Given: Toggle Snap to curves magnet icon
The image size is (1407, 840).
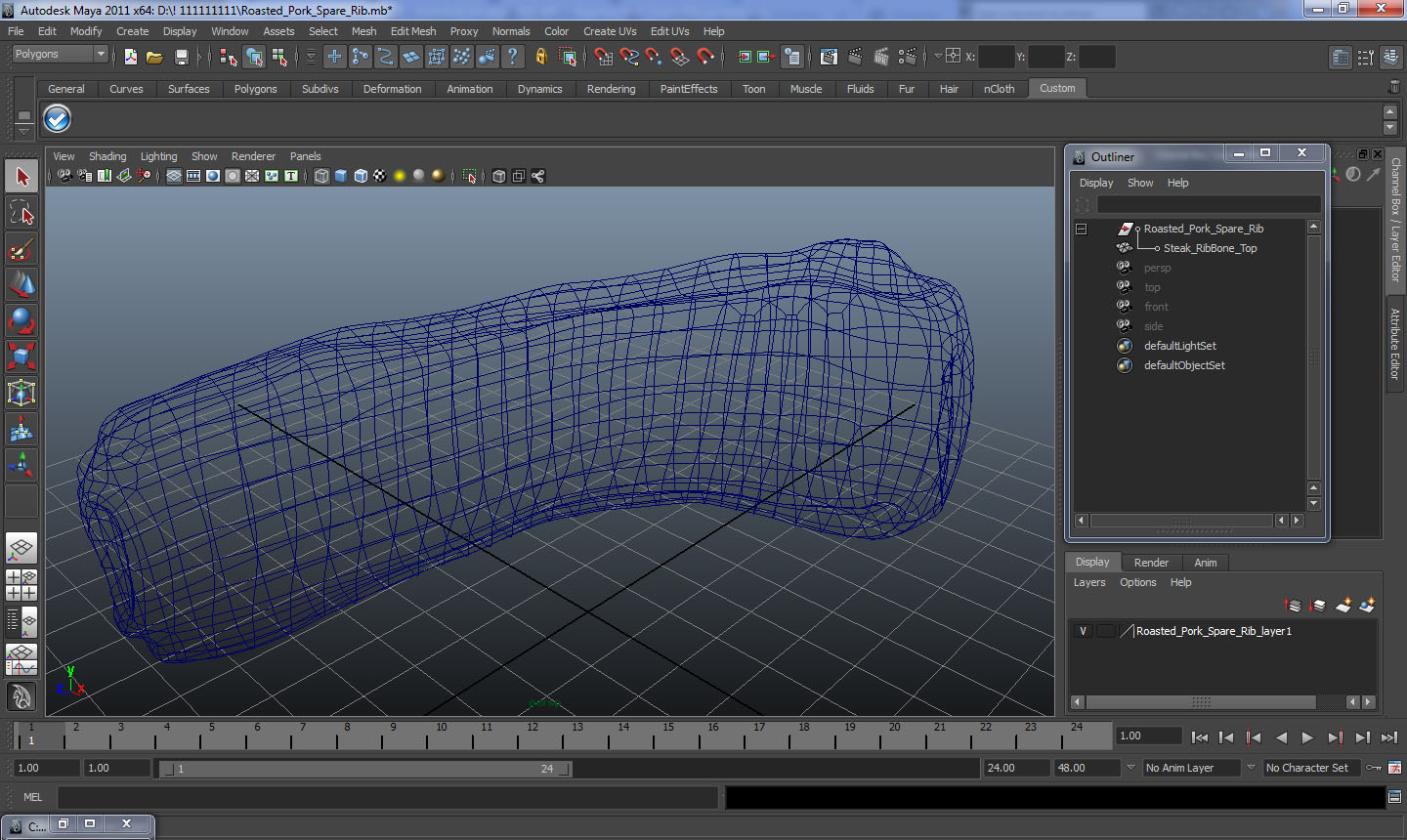Looking at the screenshot, I should (x=628, y=57).
